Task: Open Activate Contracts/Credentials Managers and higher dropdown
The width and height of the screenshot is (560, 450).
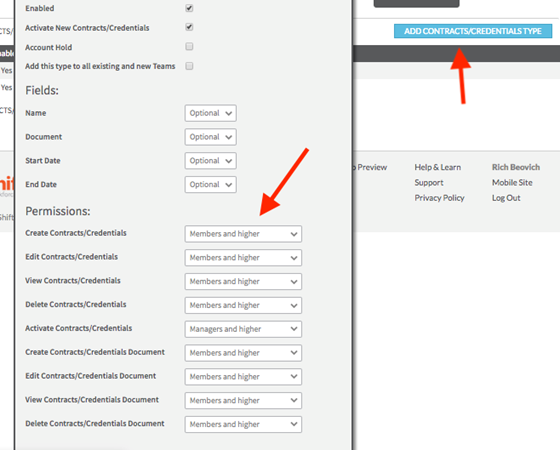Action: [x=243, y=329]
